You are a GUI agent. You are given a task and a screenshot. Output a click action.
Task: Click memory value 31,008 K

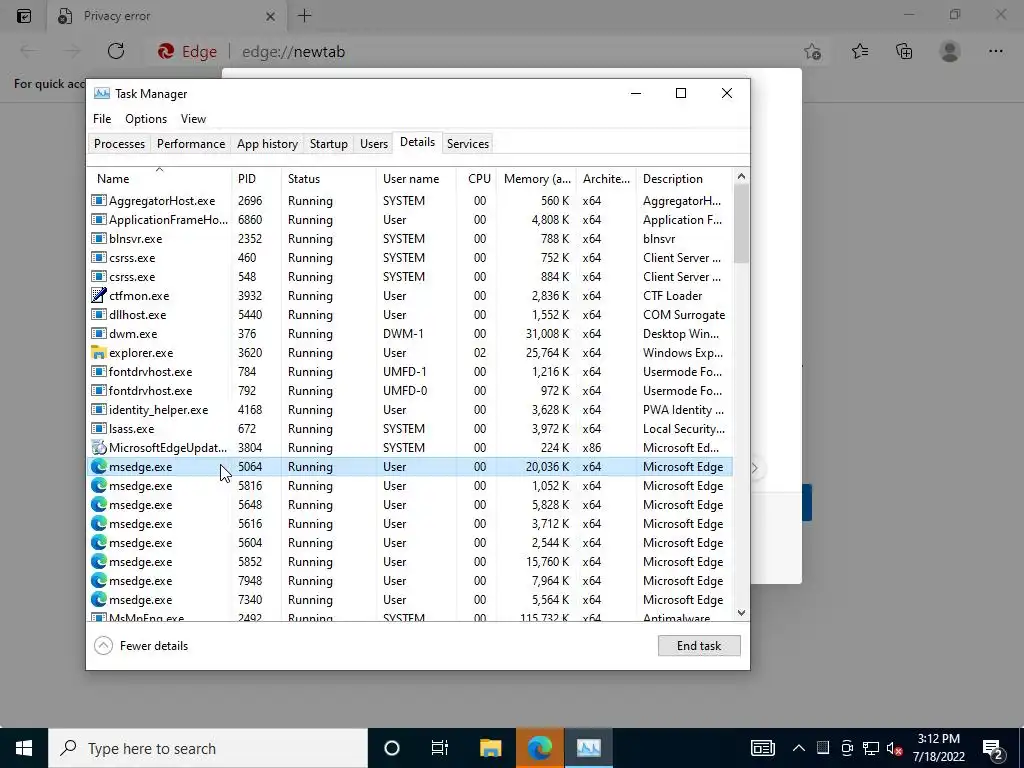pyautogui.click(x=547, y=334)
